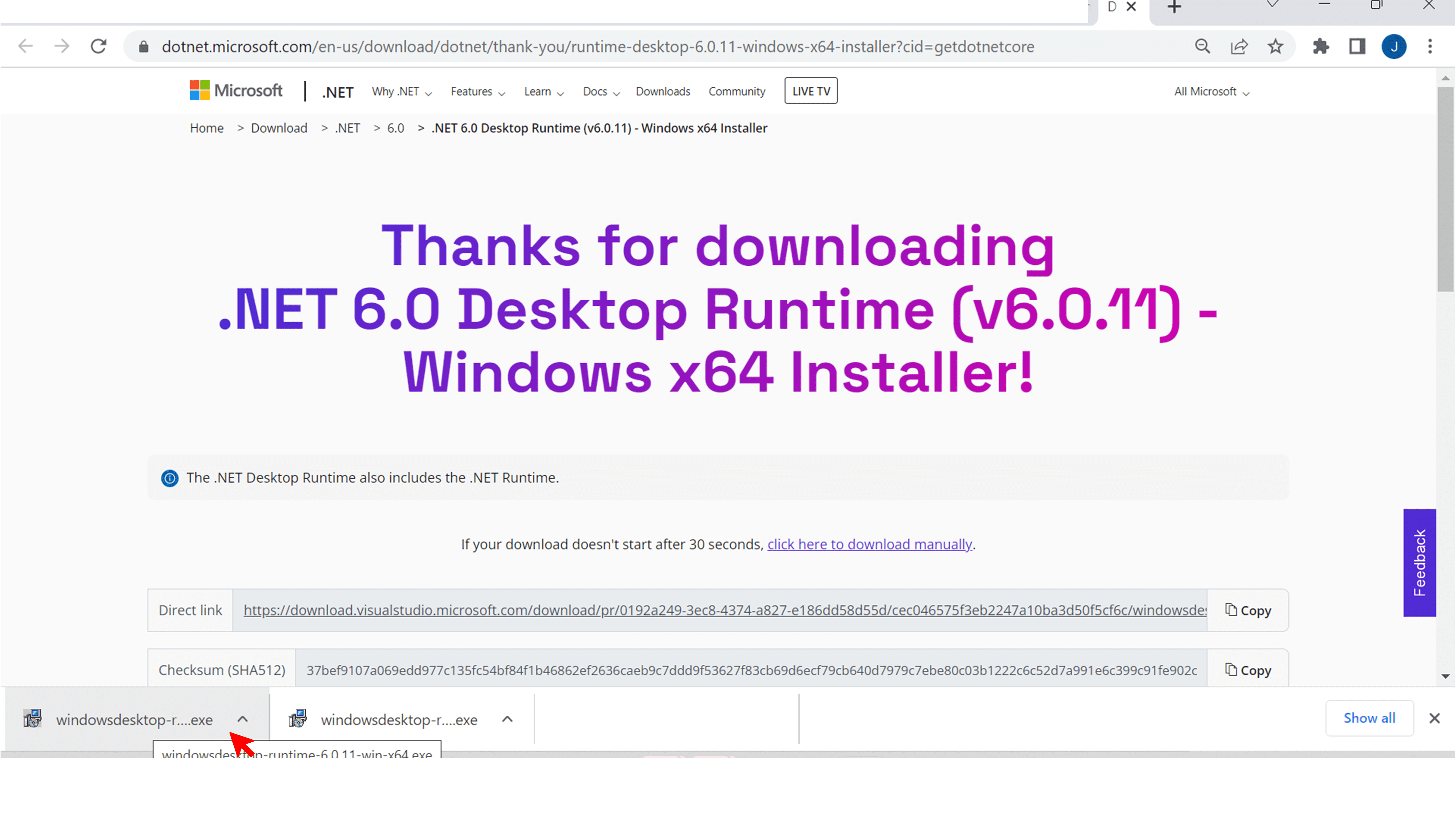Open second downloaded windowsdesktop exe file
Screen dimensions: 1456x821
(x=399, y=720)
